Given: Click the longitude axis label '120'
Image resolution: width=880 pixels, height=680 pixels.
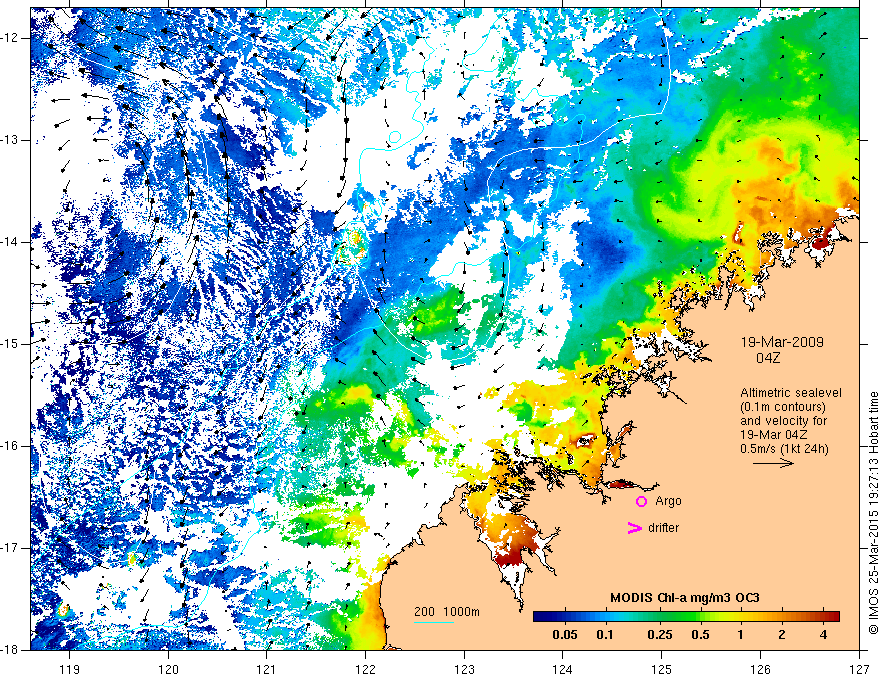Looking at the screenshot, I should coord(168,669).
